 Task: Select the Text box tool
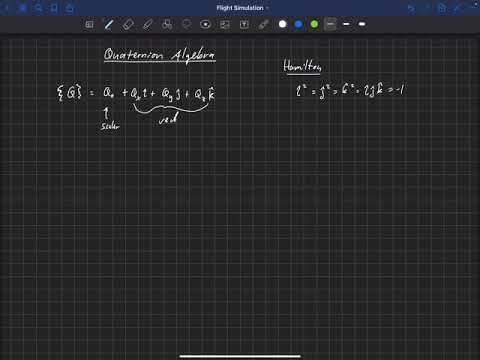point(244,24)
